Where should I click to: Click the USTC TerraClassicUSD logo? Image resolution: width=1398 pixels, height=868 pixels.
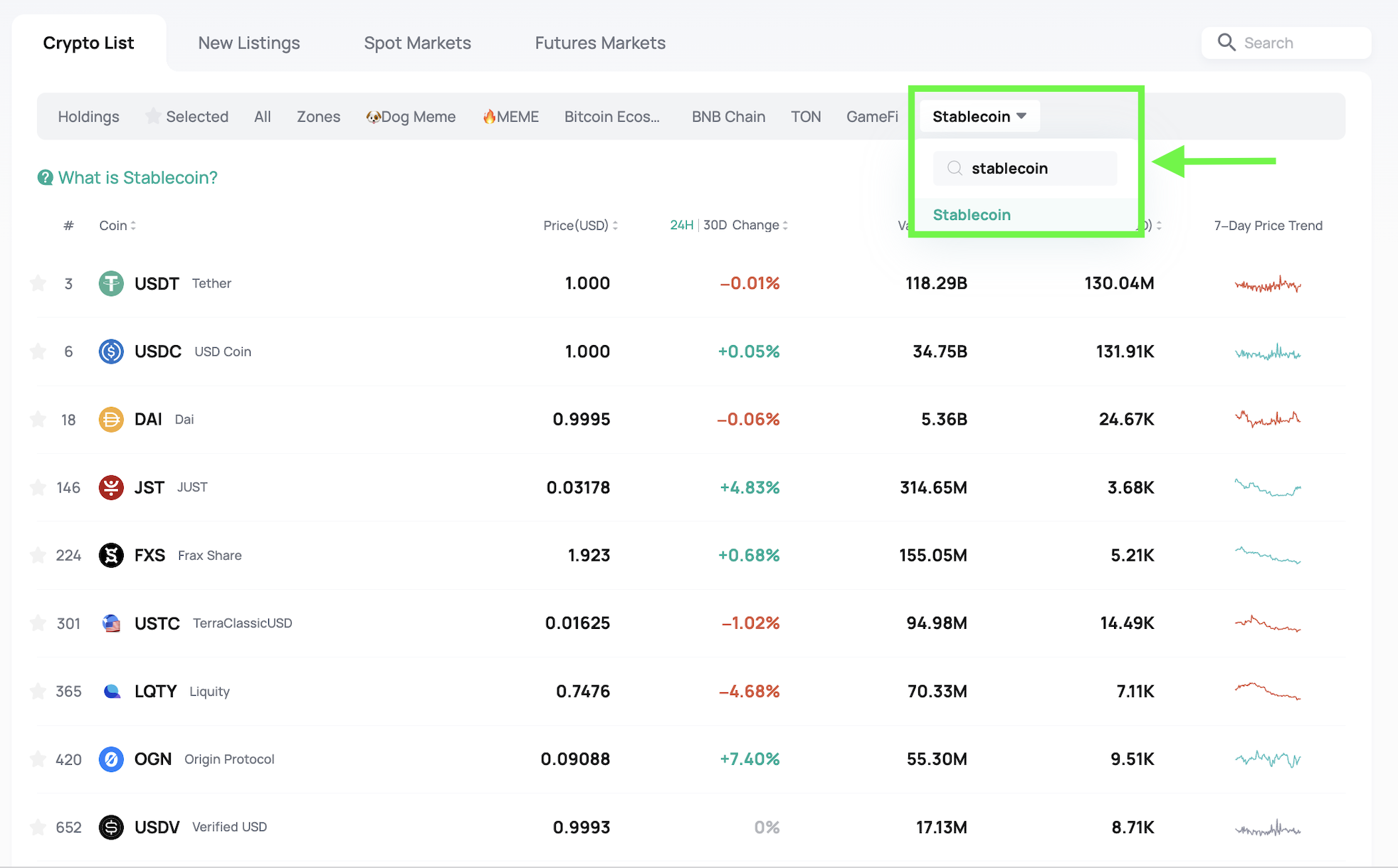[111, 623]
